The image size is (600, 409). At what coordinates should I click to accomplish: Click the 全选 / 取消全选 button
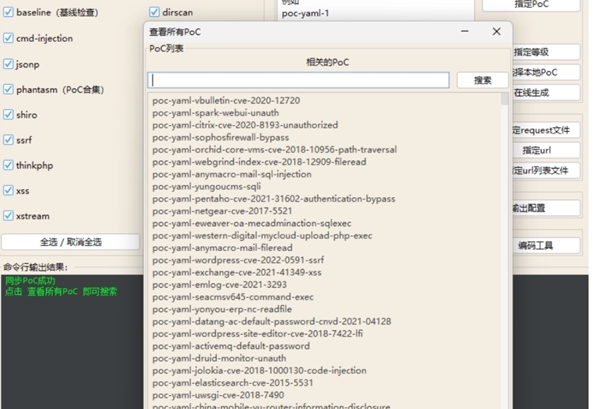click(x=71, y=242)
